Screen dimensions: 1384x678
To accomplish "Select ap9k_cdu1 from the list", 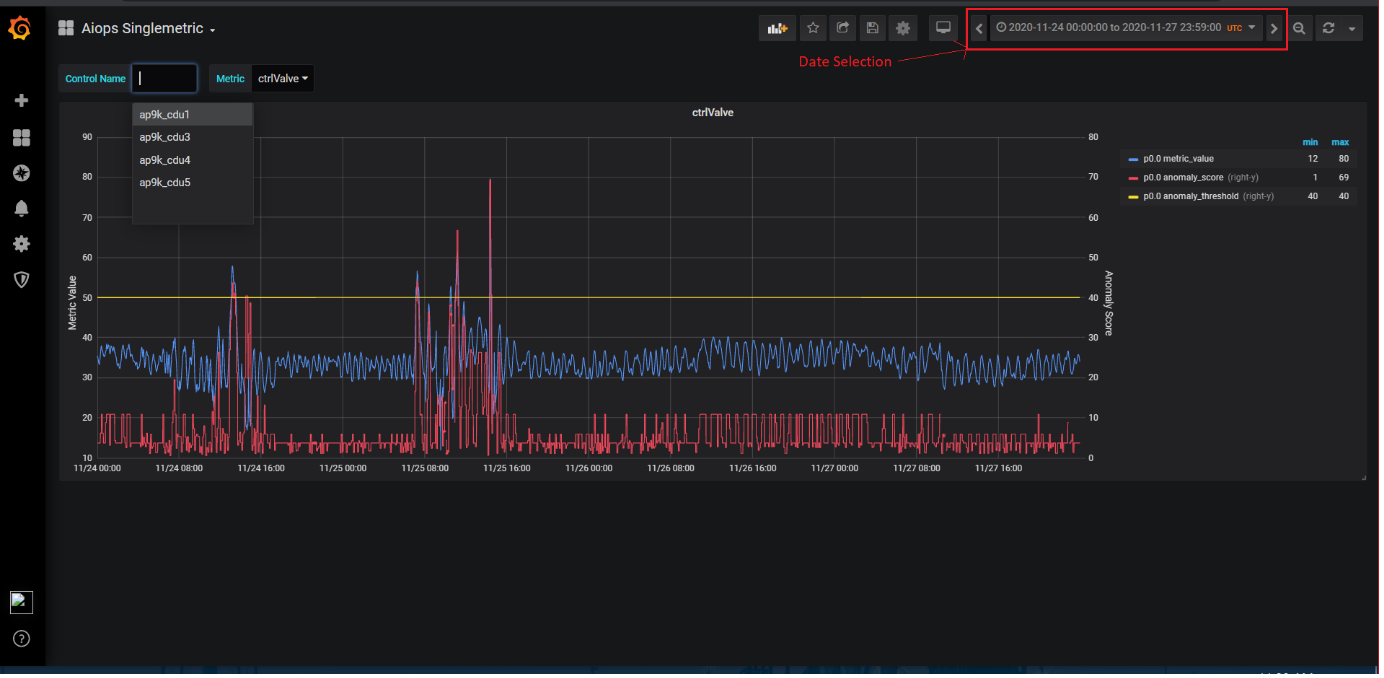I will pos(192,115).
